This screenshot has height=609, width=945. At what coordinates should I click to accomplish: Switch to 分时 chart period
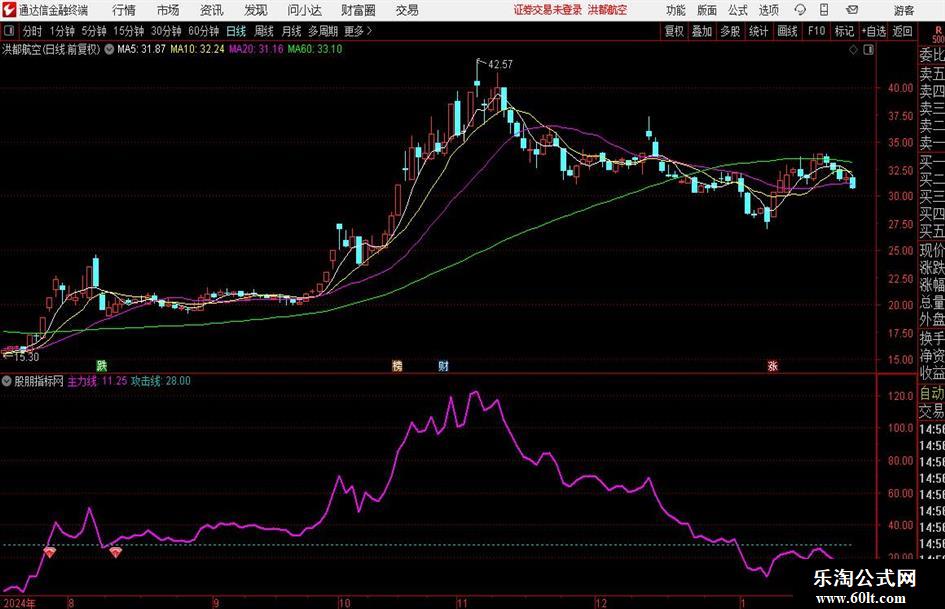(33, 31)
